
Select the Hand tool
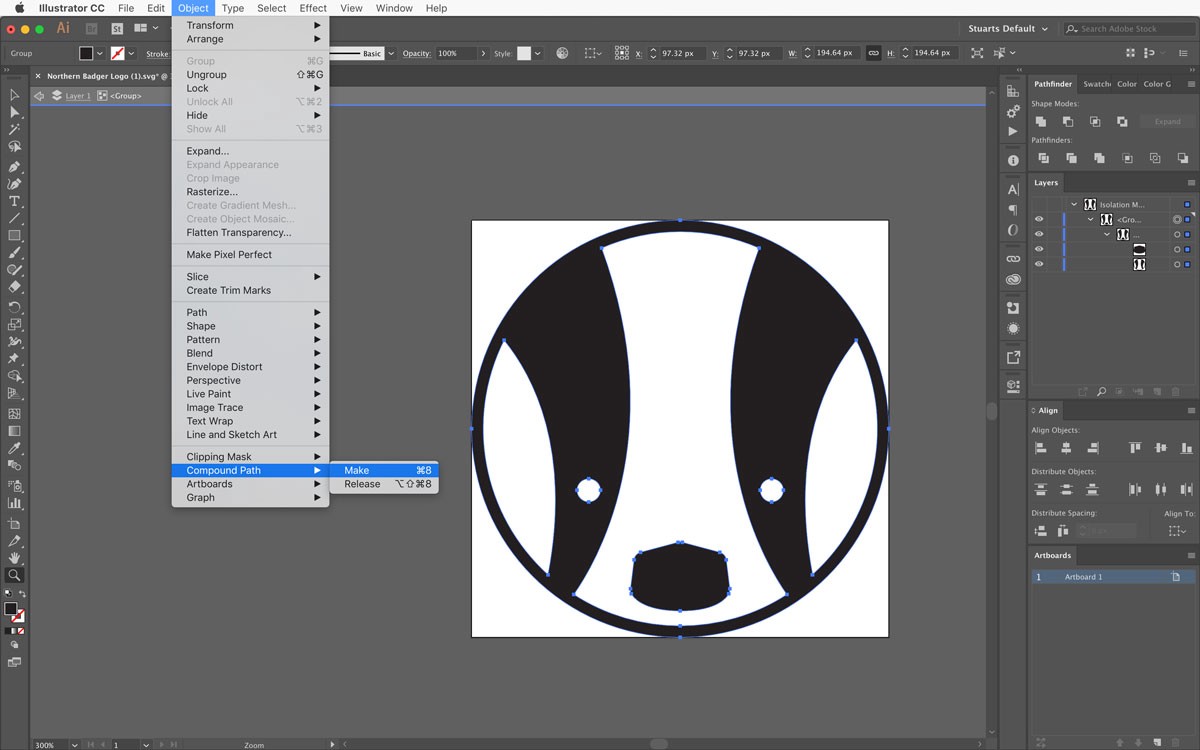[14, 558]
